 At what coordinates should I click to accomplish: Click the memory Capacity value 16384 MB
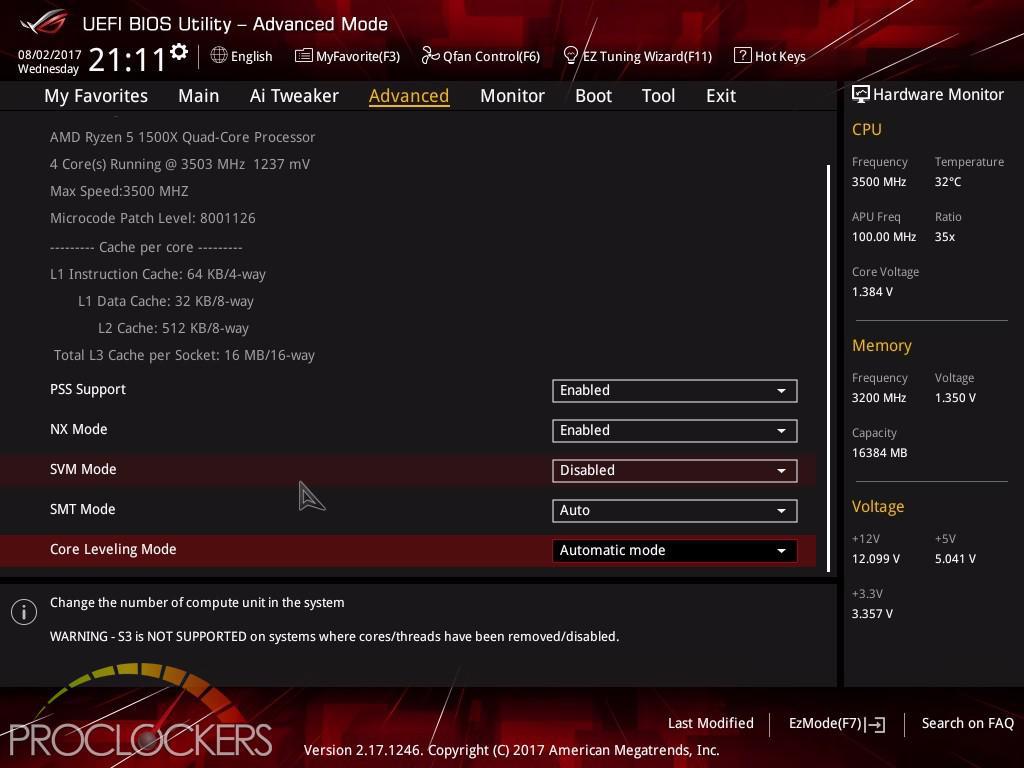pyautogui.click(x=879, y=453)
